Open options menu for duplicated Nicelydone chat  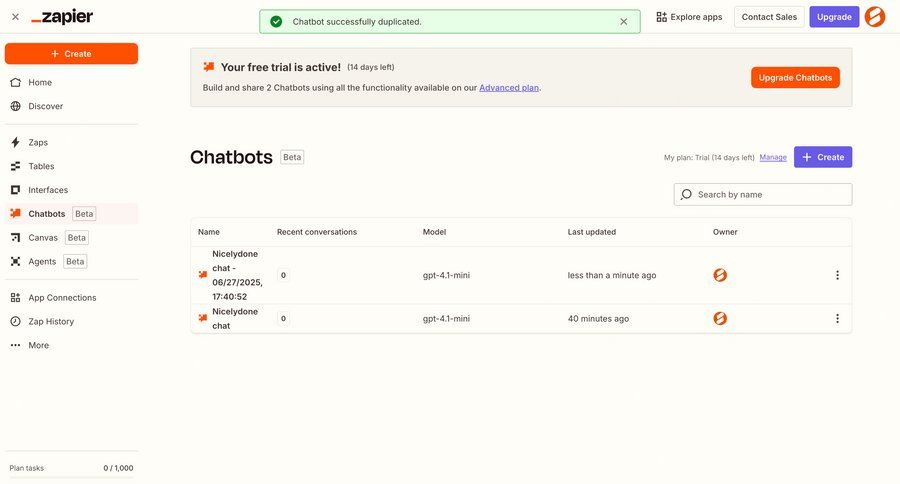point(837,275)
